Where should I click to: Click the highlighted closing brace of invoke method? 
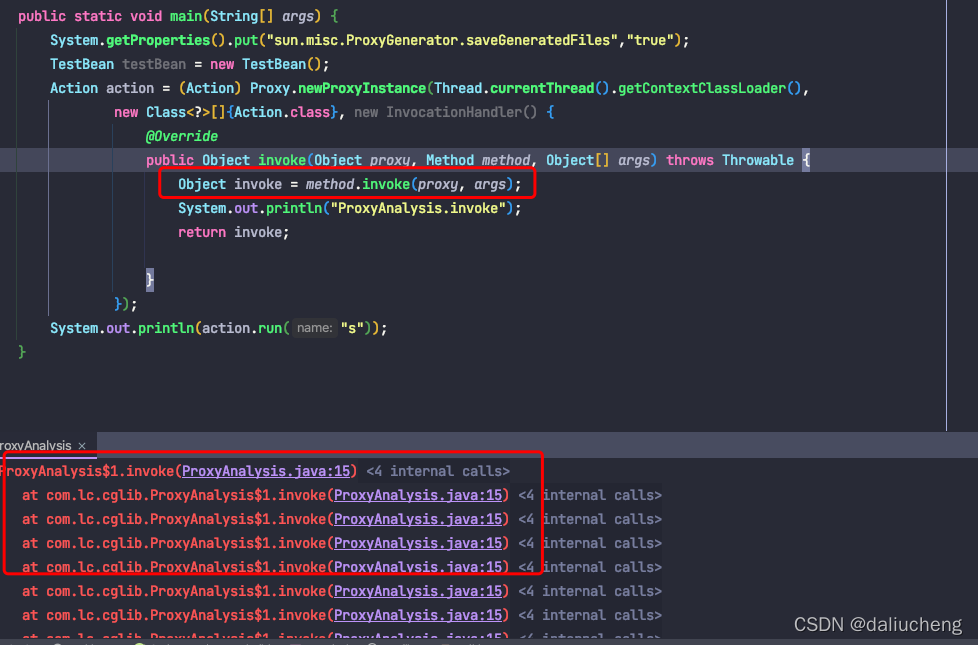tap(150, 279)
